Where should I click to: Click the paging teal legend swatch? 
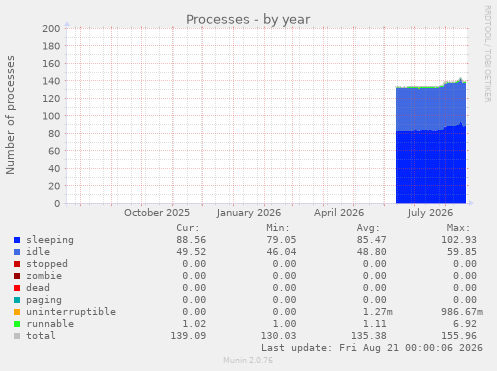[17, 300]
